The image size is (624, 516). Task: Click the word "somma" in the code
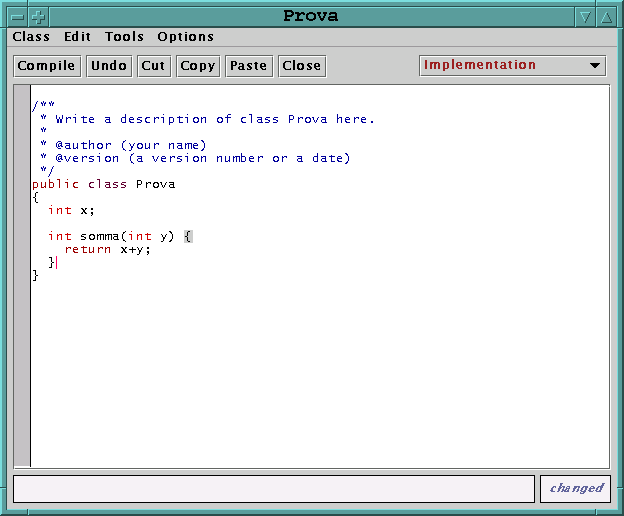pyautogui.click(x=100, y=237)
